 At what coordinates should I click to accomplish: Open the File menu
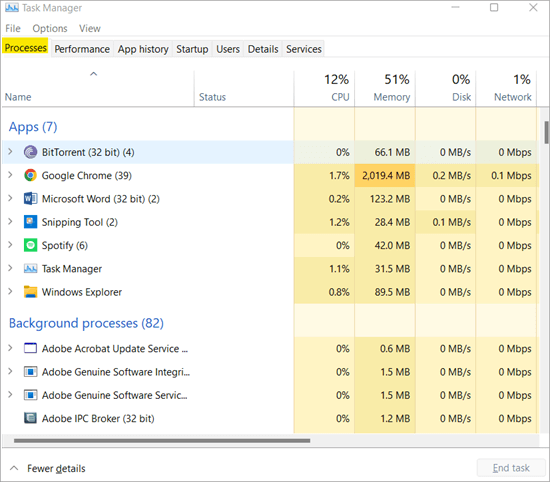[13, 28]
